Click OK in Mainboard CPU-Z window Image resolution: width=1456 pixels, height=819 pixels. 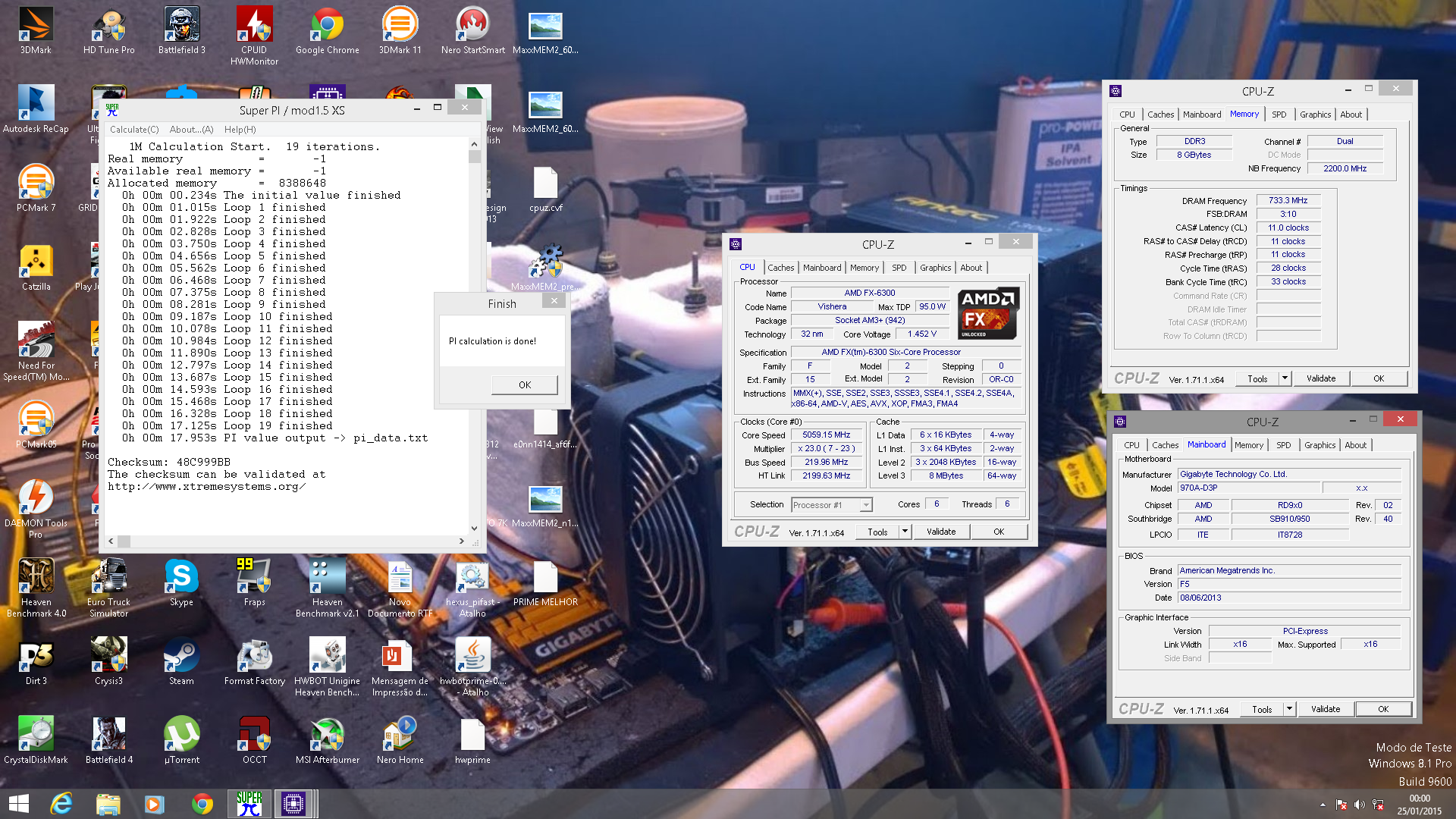pyautogui.click(x=1382, y=709)
